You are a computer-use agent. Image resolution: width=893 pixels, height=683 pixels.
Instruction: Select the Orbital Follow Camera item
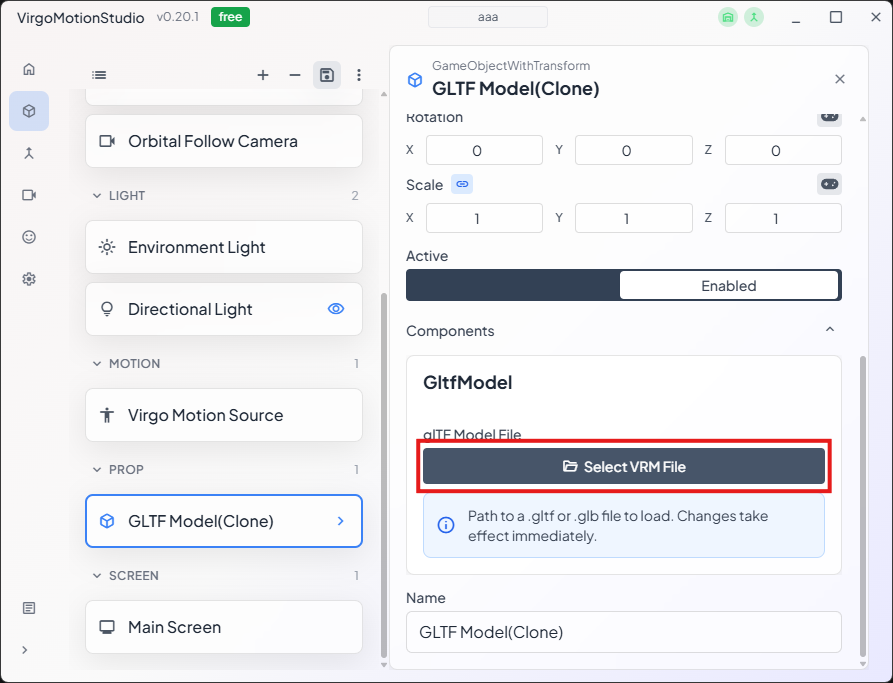224,141
